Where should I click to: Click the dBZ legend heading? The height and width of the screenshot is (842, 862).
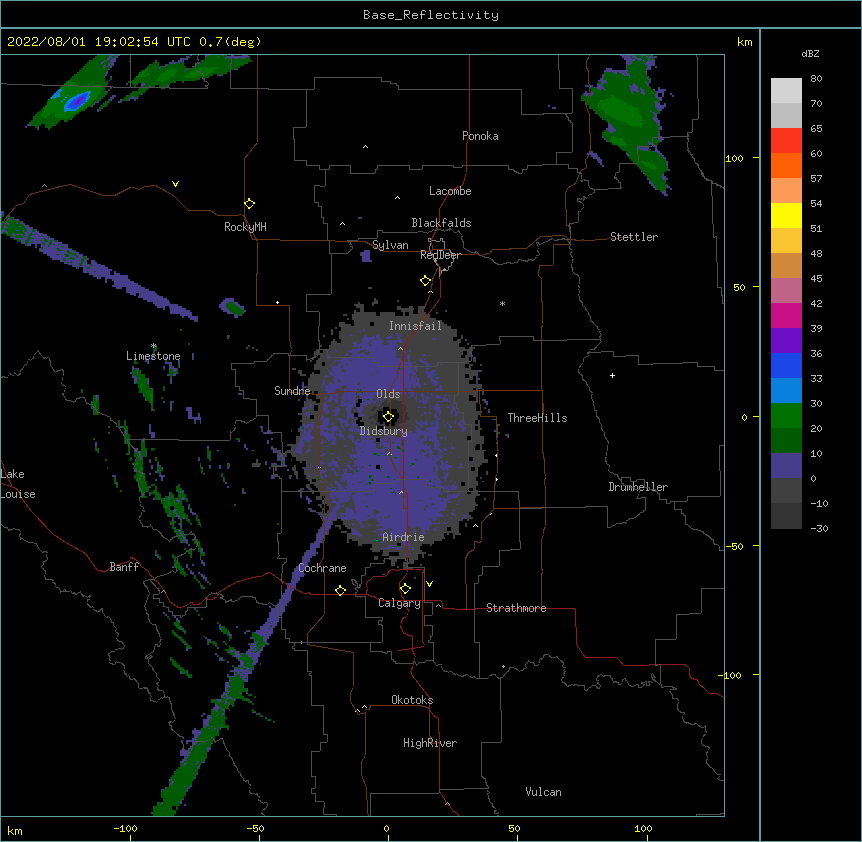(x=810, y=54)
